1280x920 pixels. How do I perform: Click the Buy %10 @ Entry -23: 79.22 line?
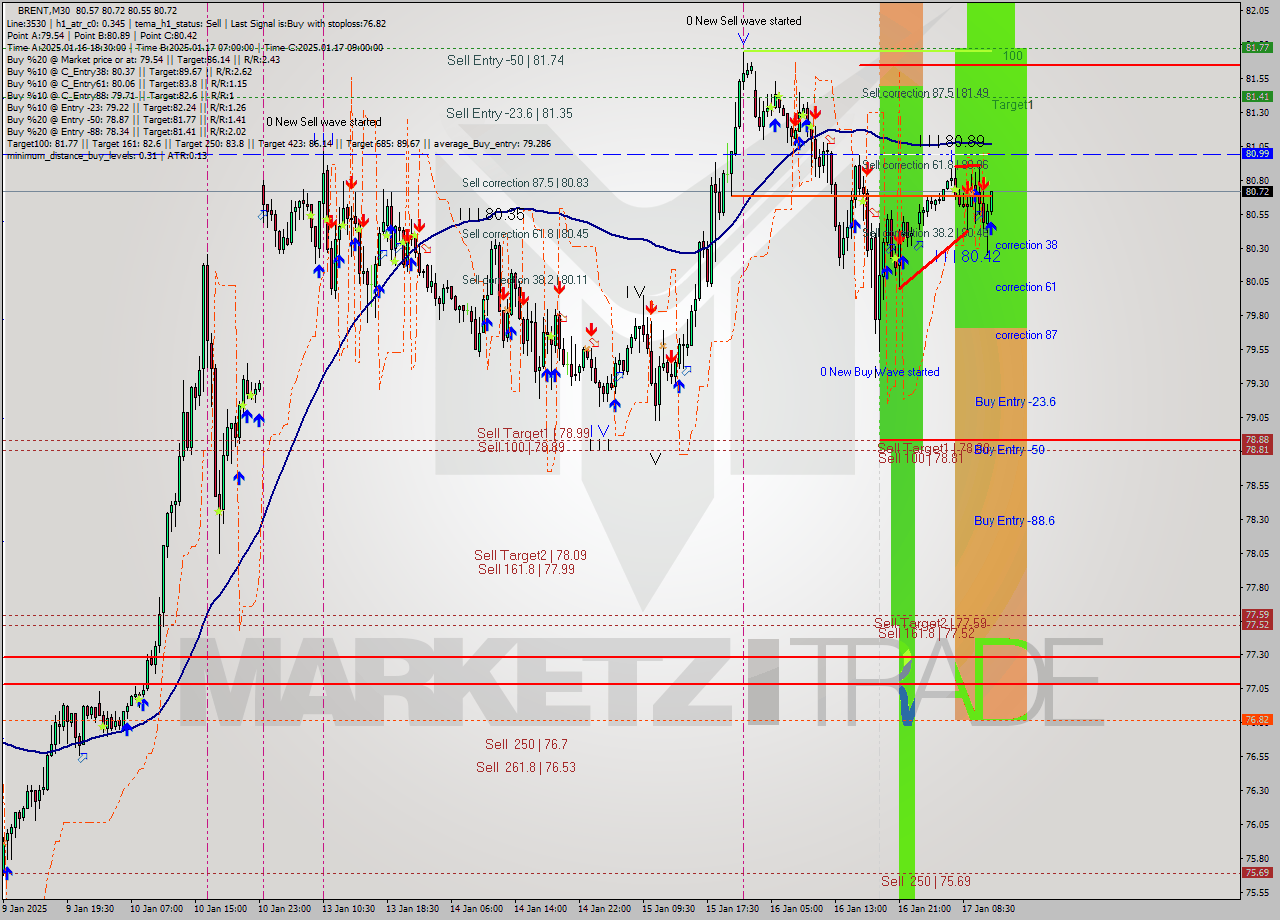click(x=126, y=107)
